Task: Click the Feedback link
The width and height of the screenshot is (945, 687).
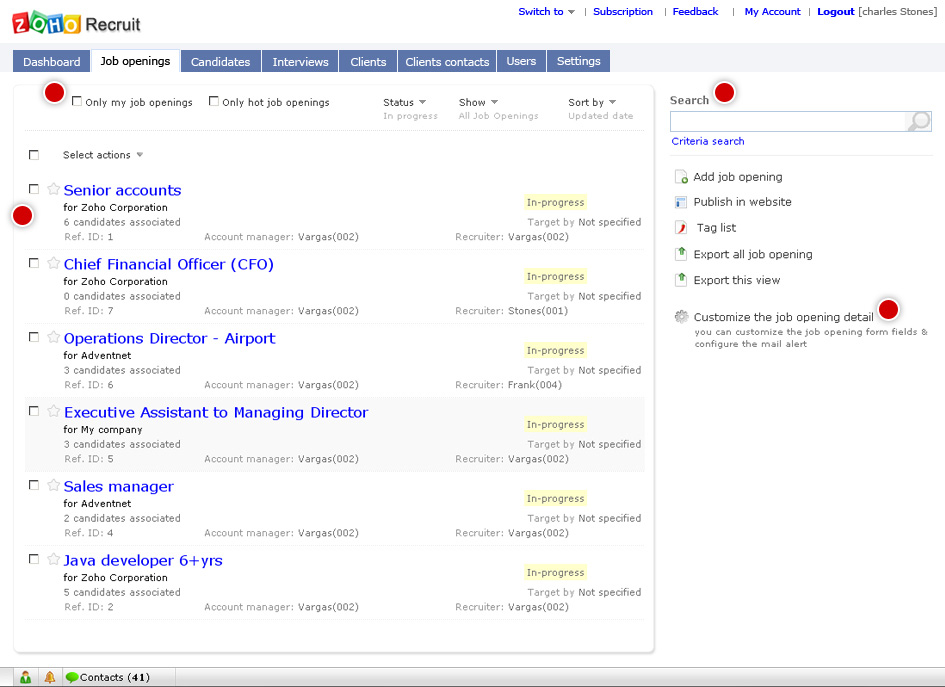Action: click(x=695, y=11)
